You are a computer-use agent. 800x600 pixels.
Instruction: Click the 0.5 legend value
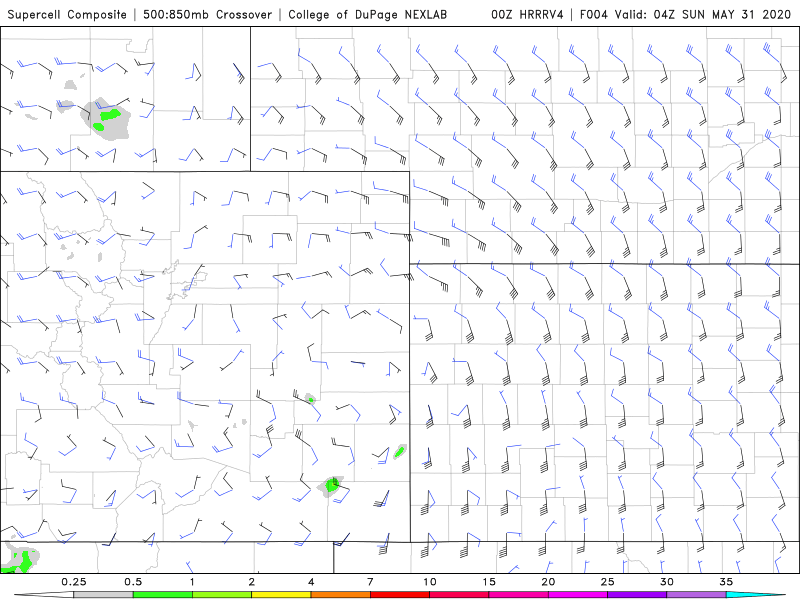[133, 582]
